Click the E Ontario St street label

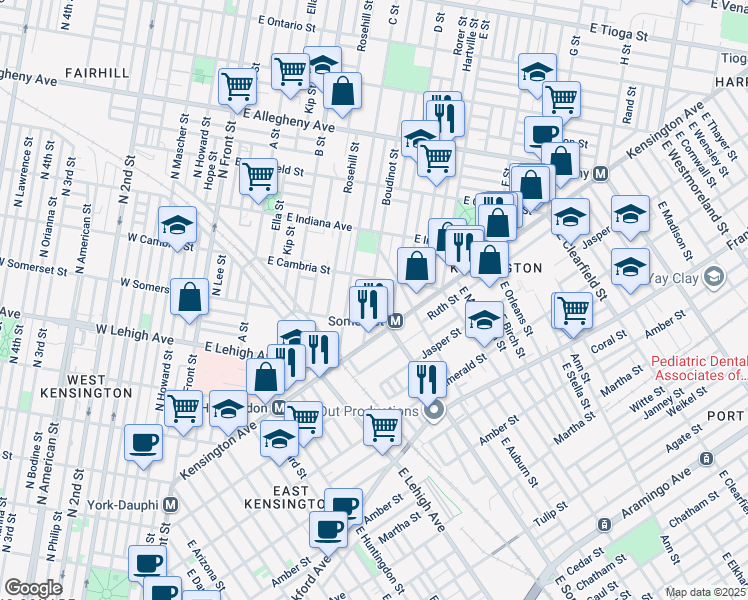pos(287,24)
